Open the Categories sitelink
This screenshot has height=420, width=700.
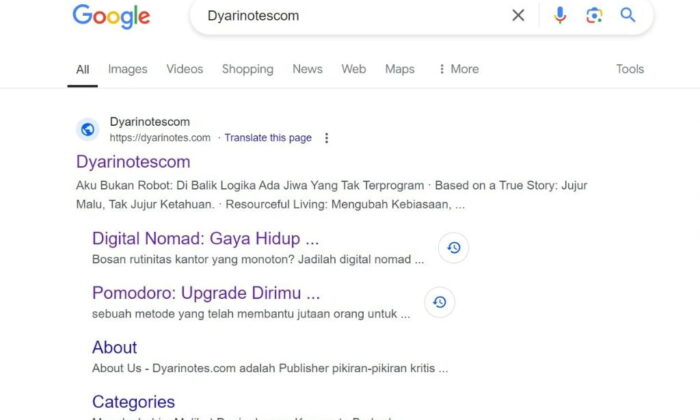(133, 402)
